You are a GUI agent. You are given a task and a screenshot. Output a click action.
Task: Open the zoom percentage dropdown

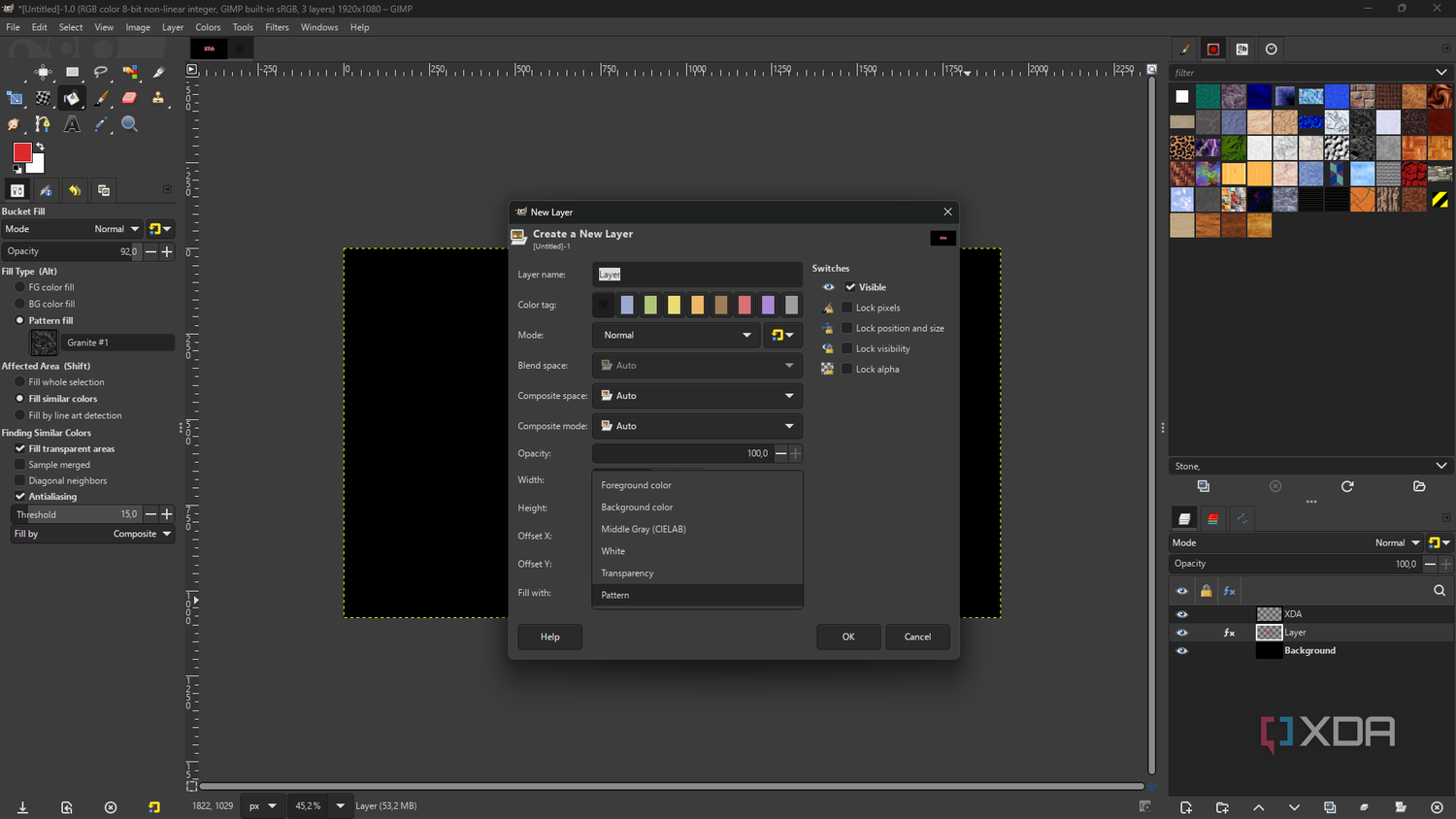[340, 805]
